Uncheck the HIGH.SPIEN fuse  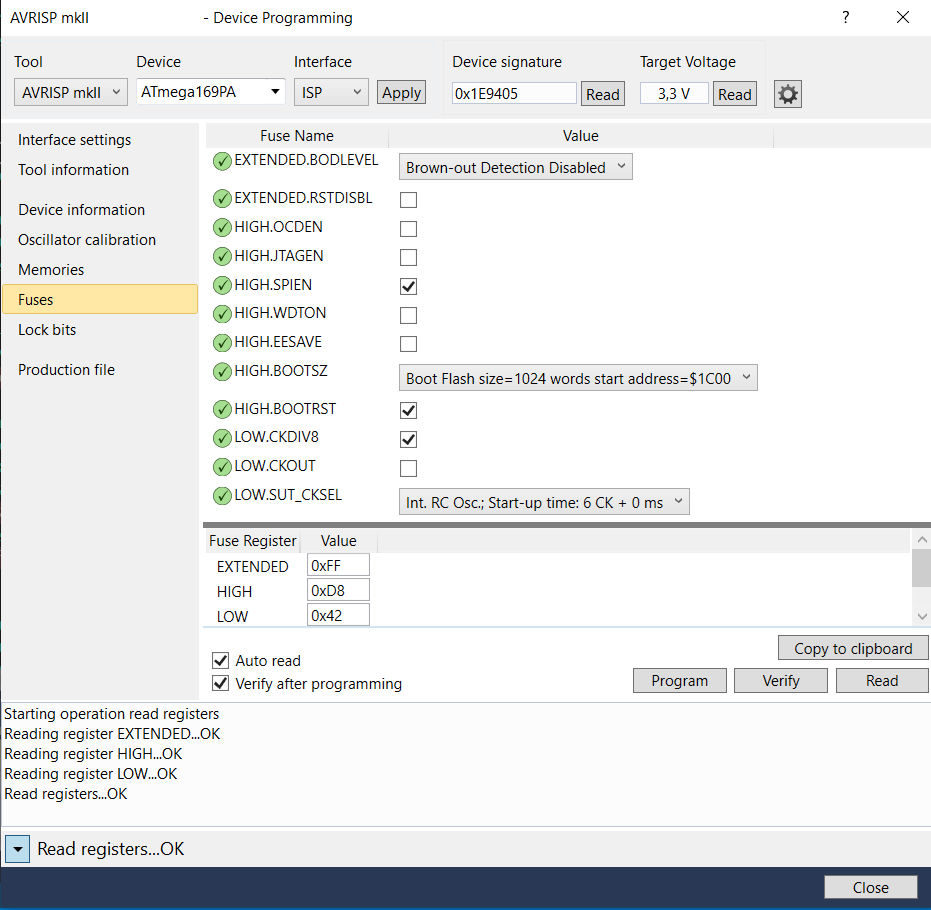tap(408, 286)
